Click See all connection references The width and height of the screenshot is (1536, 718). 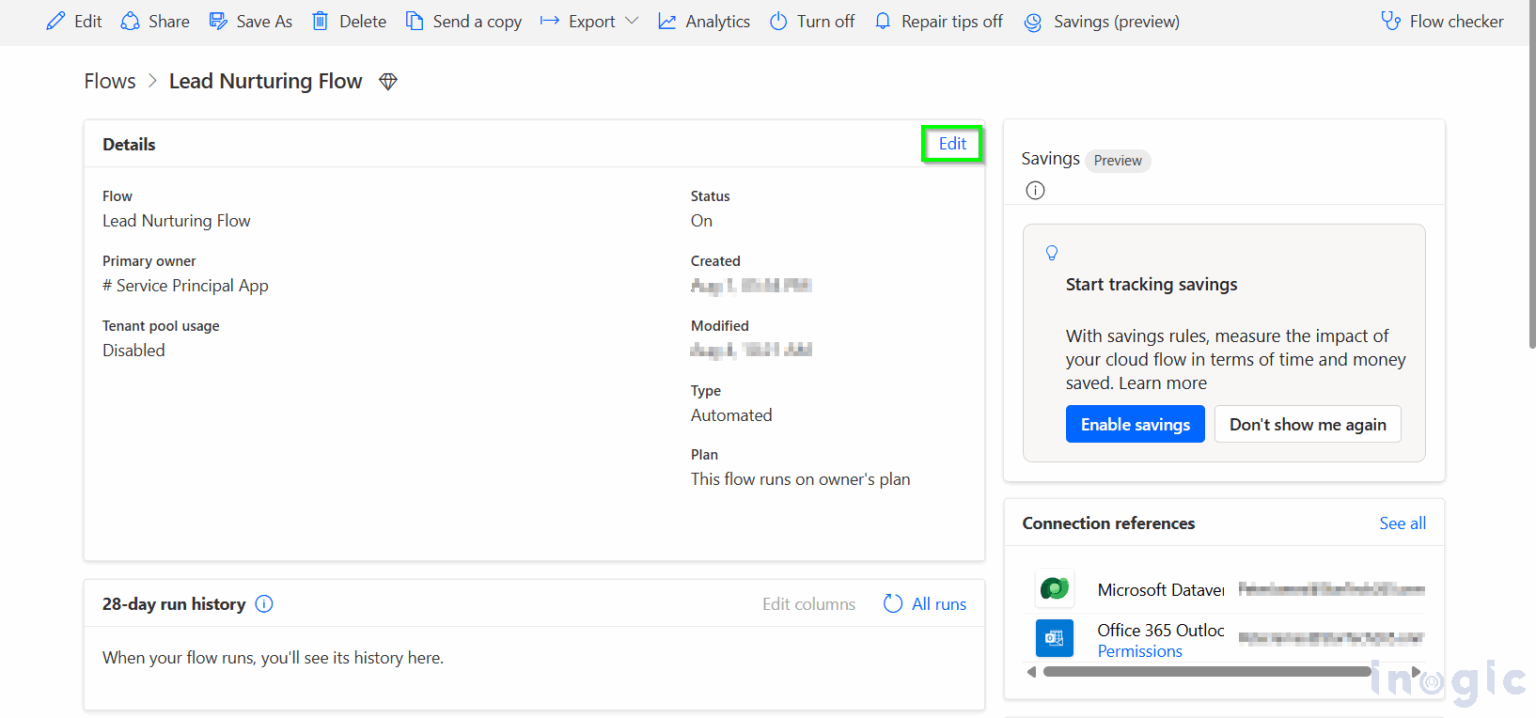pos(1402,523)
